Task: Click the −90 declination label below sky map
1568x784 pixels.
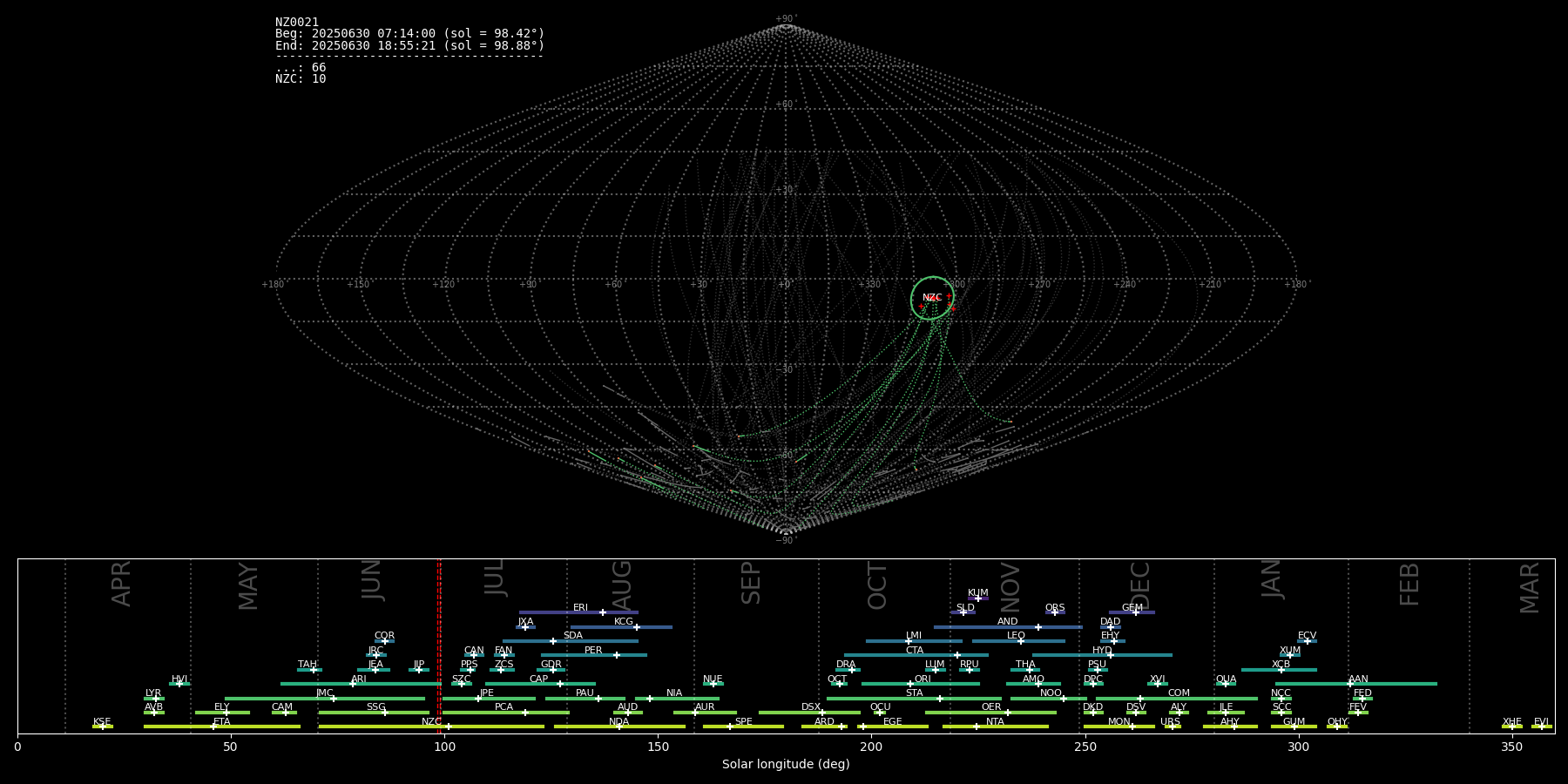Action: click(x=786, y=540)
